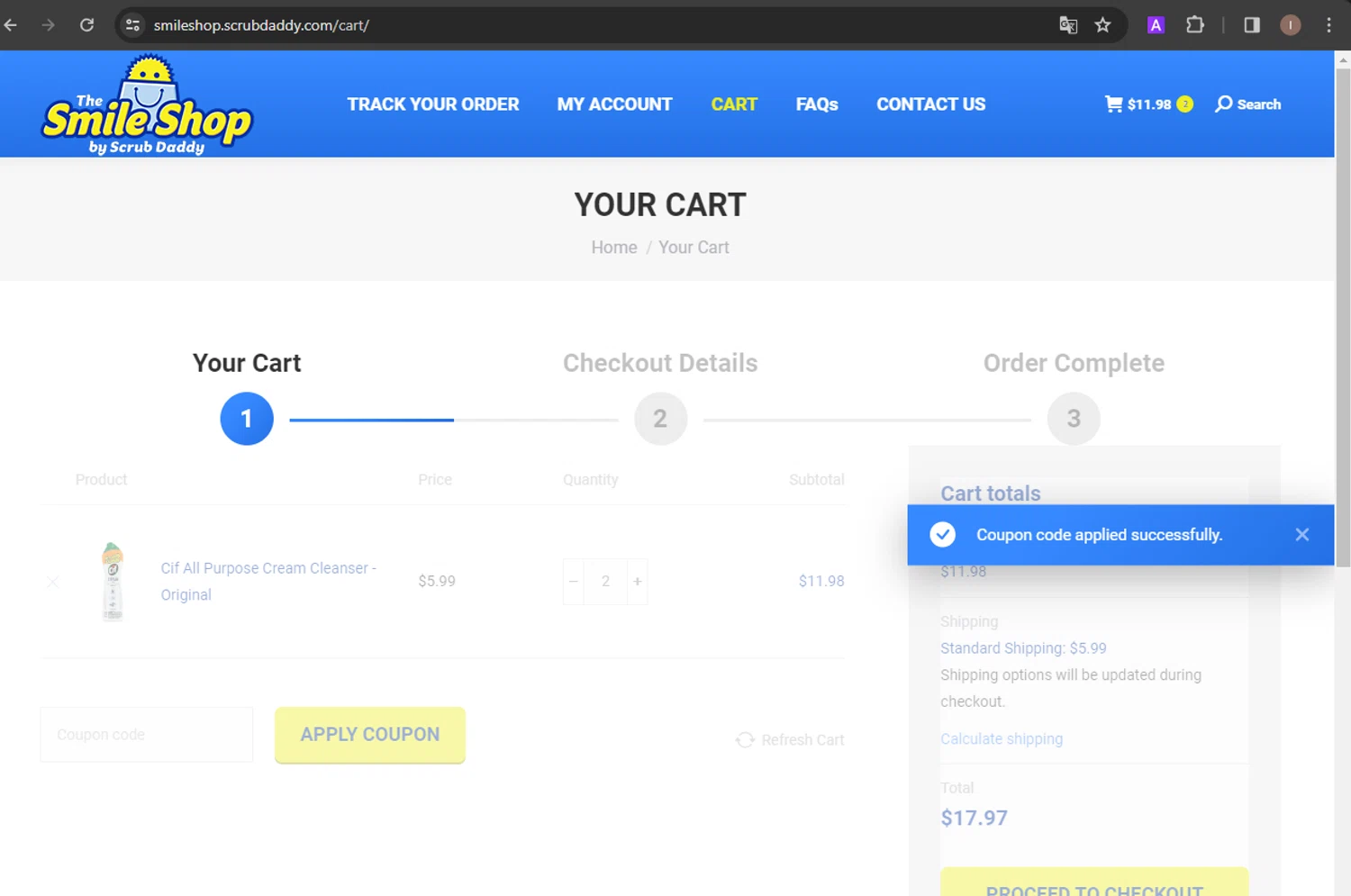Click Standard Shipping: $5.99 text

pos(1023,648)
